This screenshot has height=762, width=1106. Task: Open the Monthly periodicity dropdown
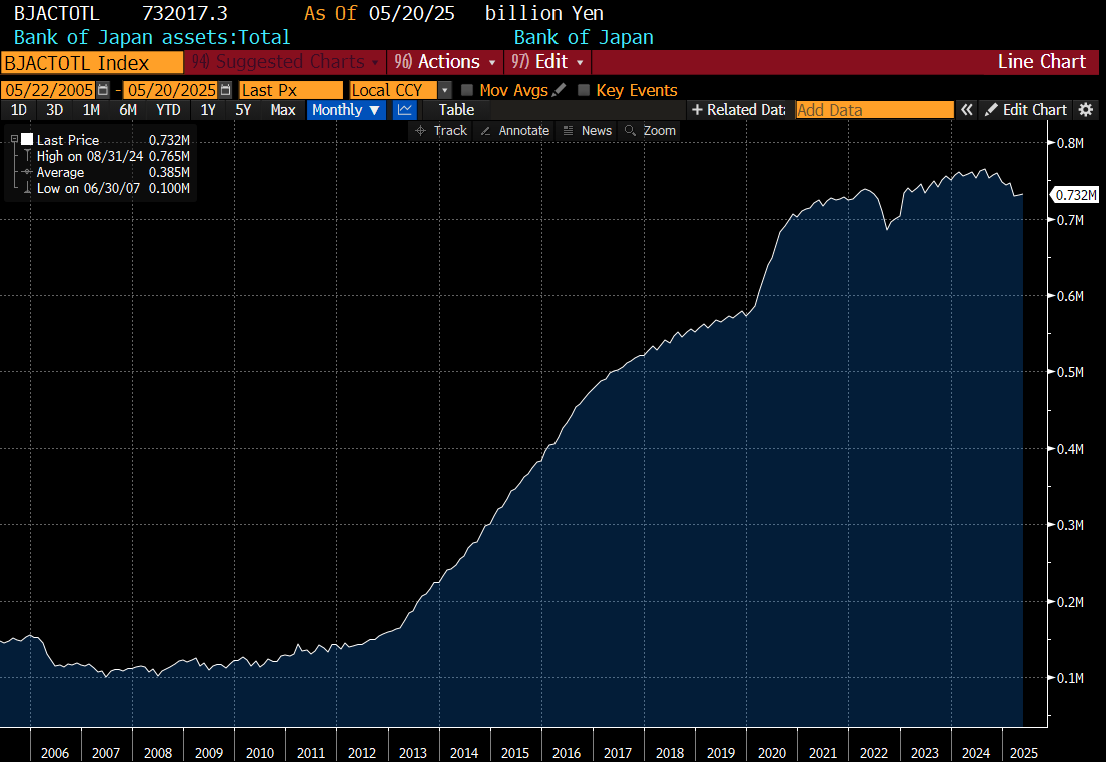[346, 109]
